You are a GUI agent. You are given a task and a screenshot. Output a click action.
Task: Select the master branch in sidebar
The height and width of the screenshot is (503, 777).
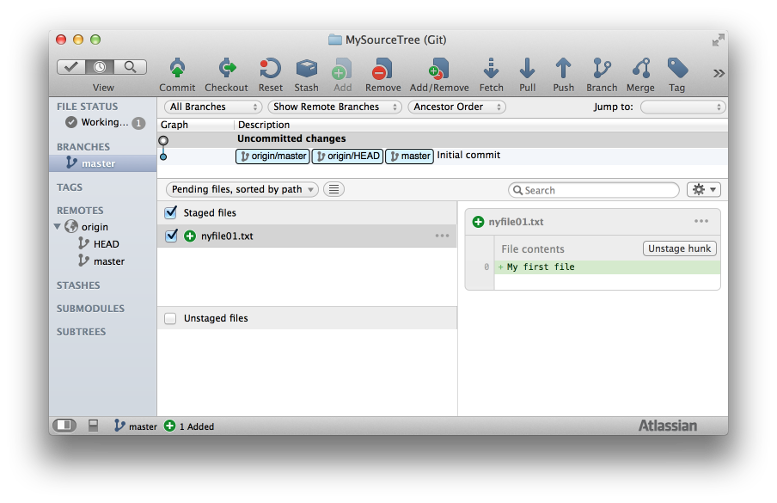103,163
